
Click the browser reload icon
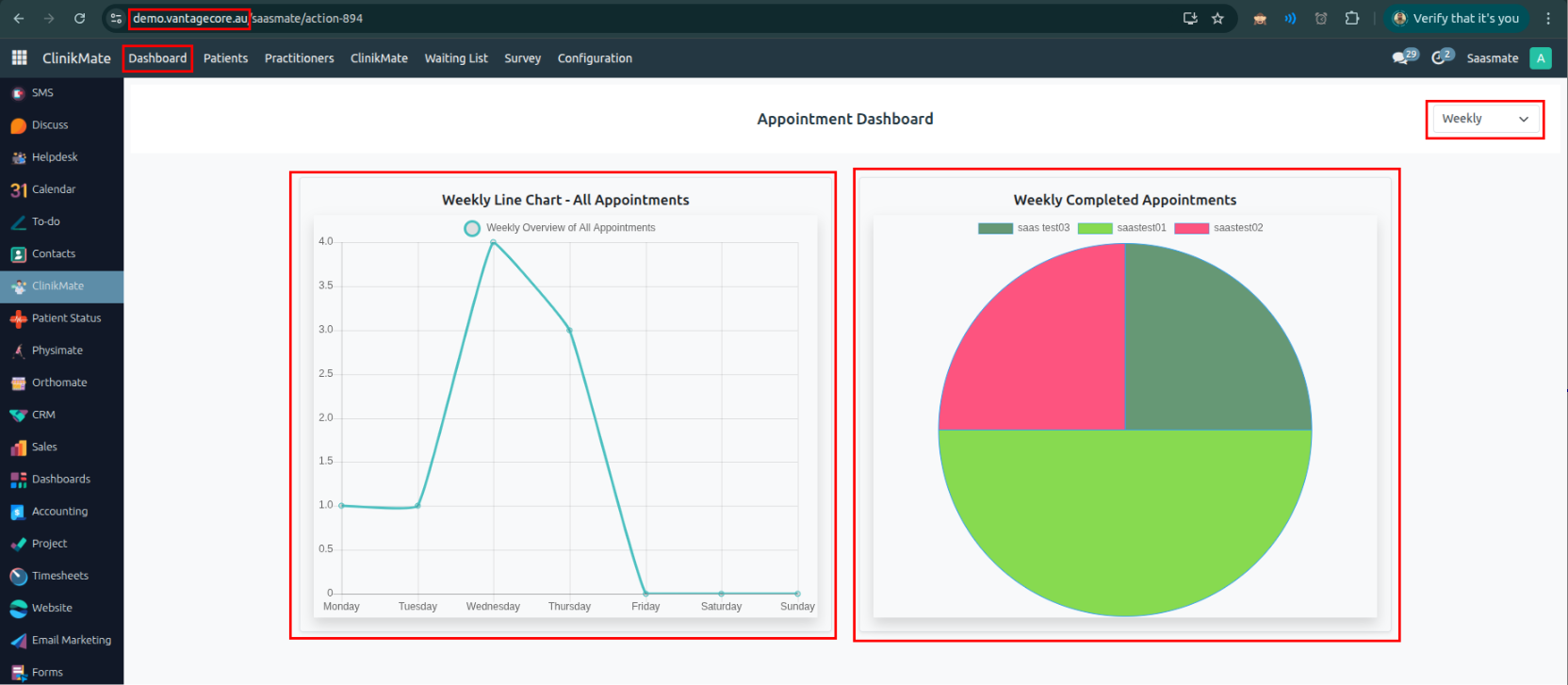point(79,18)
